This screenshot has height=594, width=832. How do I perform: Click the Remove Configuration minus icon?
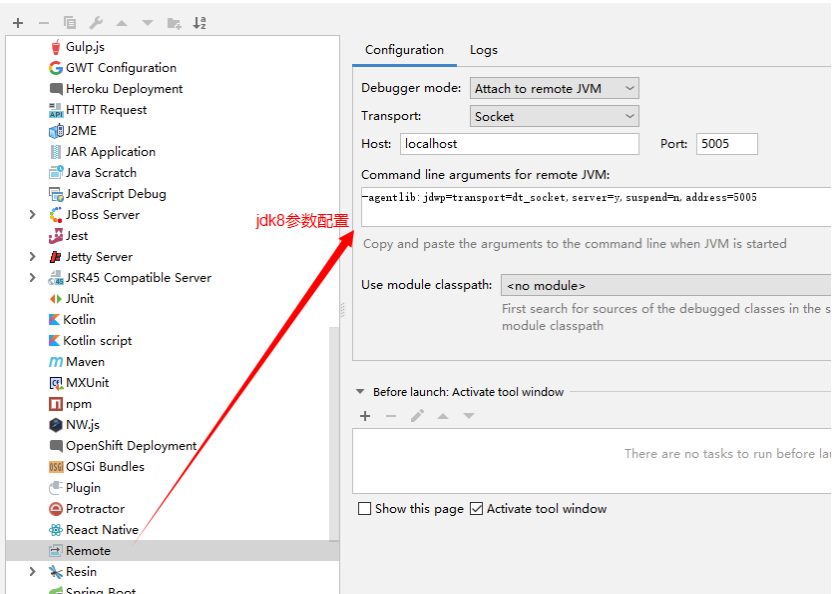click(x=44, y=23)
